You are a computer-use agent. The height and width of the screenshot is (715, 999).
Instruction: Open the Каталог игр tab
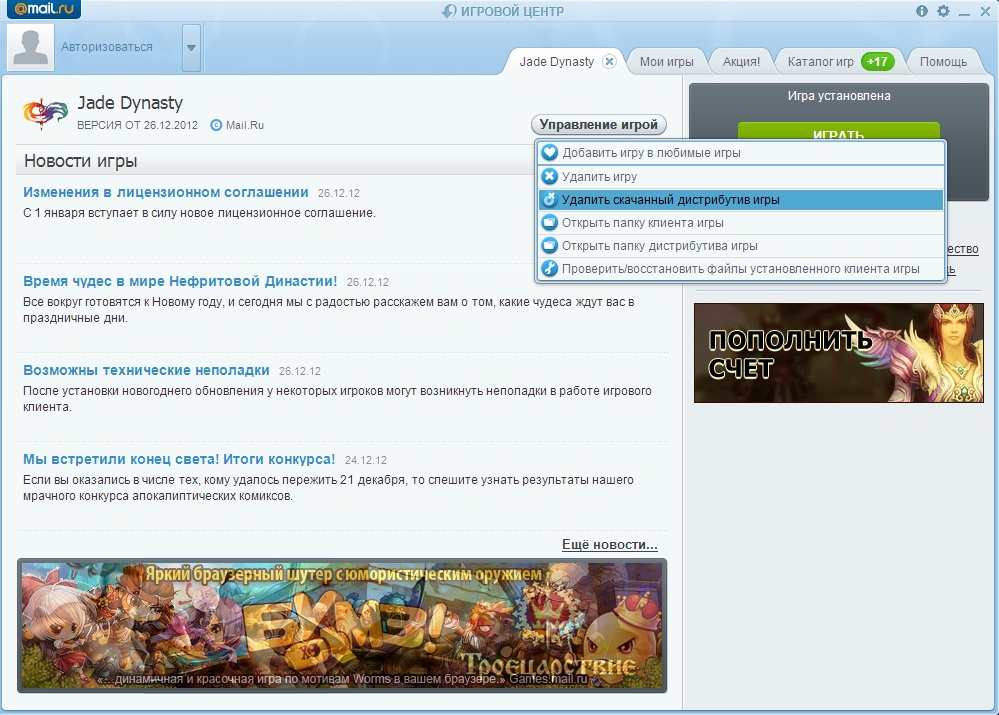click(x=820, y=62)
